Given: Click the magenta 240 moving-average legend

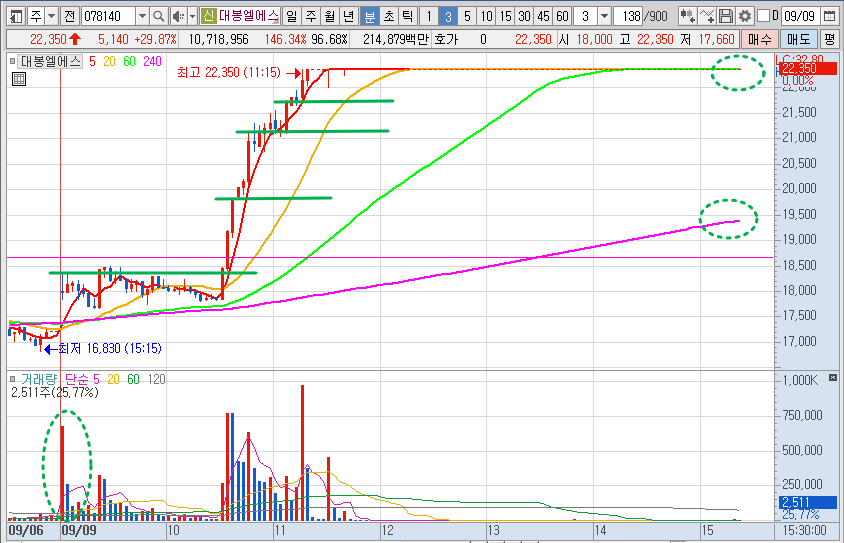Looking at the screenshot, I should [152, 61].
